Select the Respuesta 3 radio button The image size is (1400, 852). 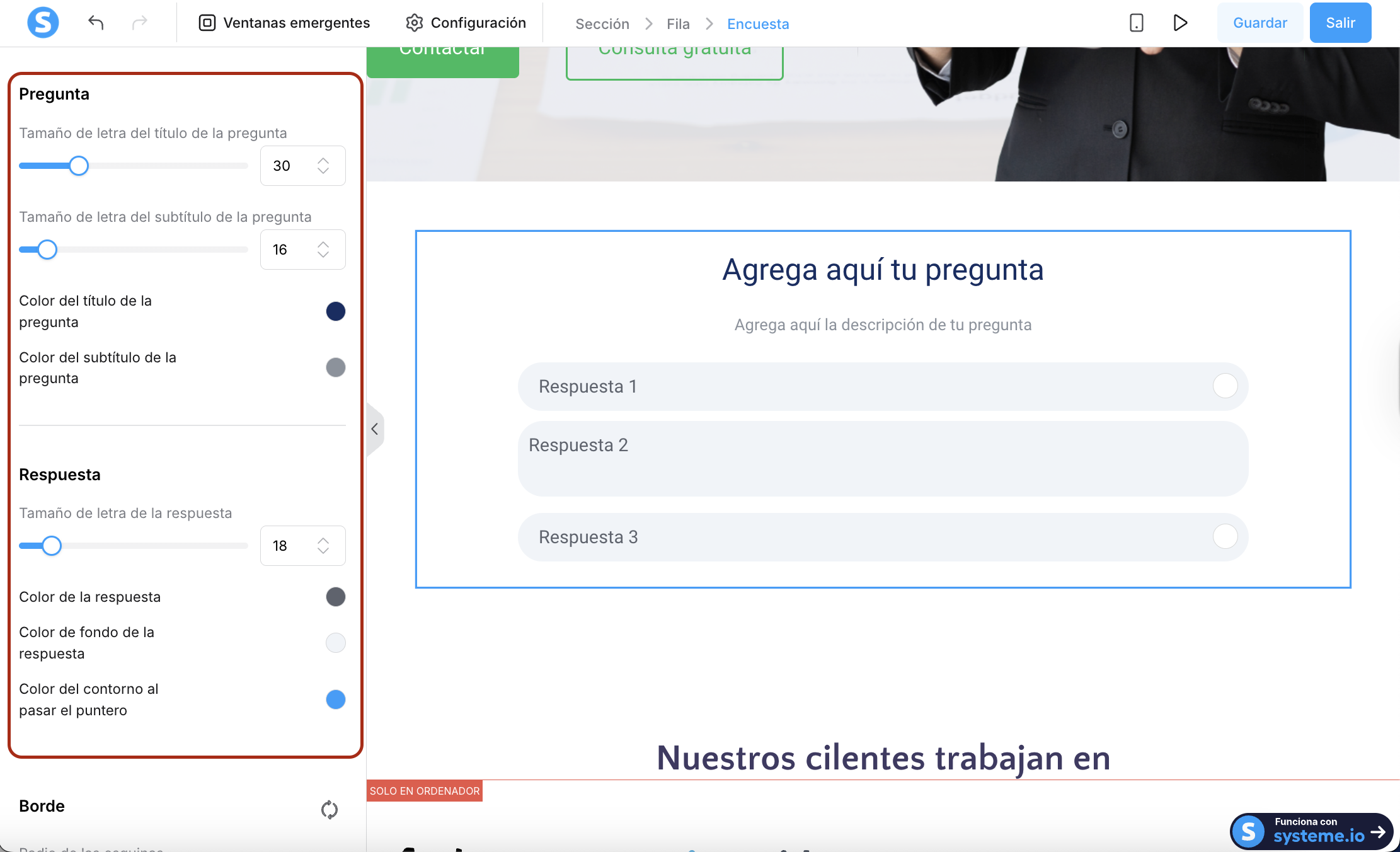(1225, 537)
